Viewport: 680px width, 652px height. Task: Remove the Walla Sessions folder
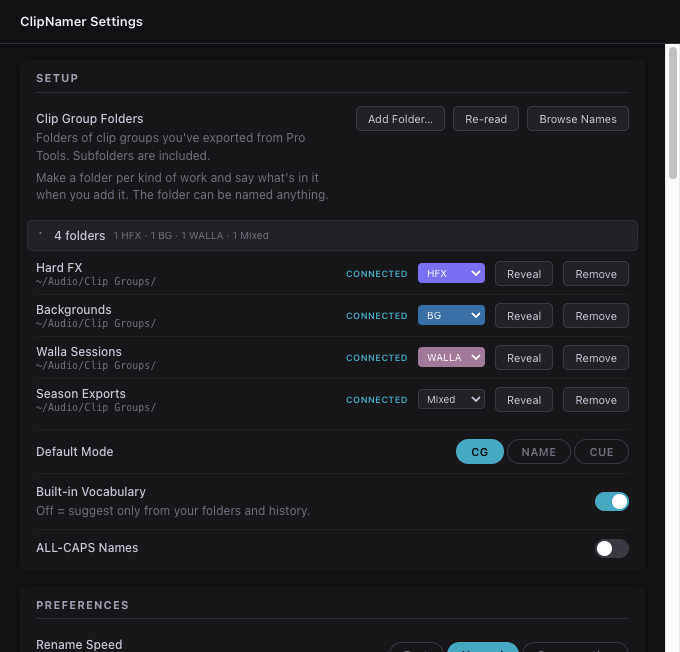pyautogui.click(x=595, y=358)
